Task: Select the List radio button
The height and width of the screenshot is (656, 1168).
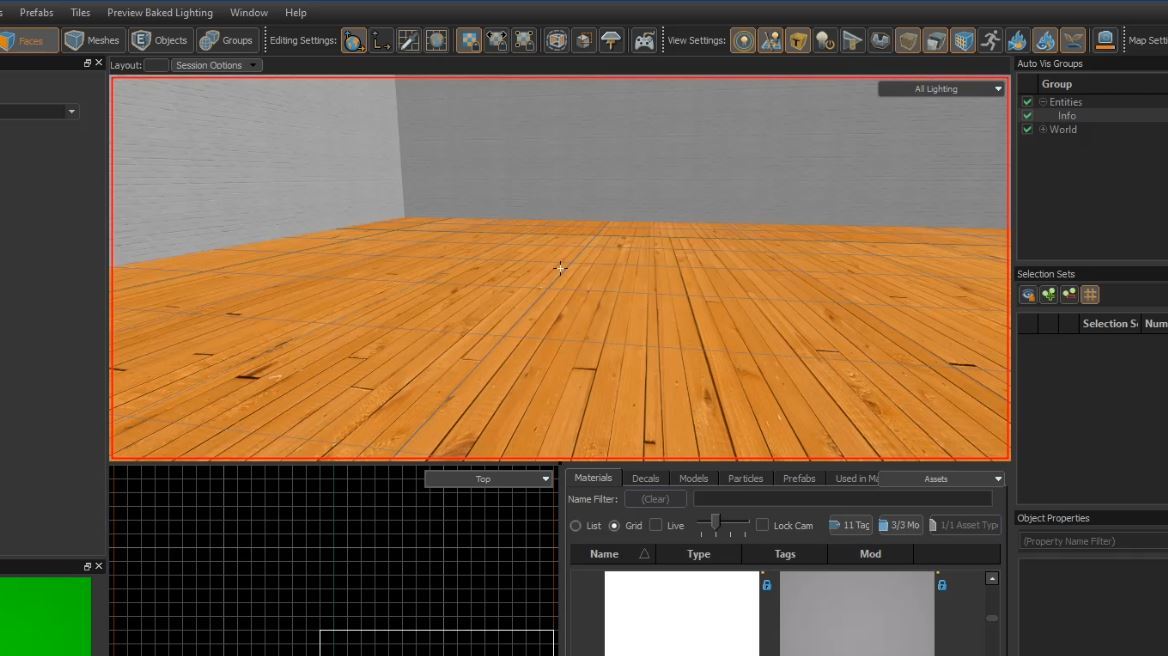Action: pos(577,525)
